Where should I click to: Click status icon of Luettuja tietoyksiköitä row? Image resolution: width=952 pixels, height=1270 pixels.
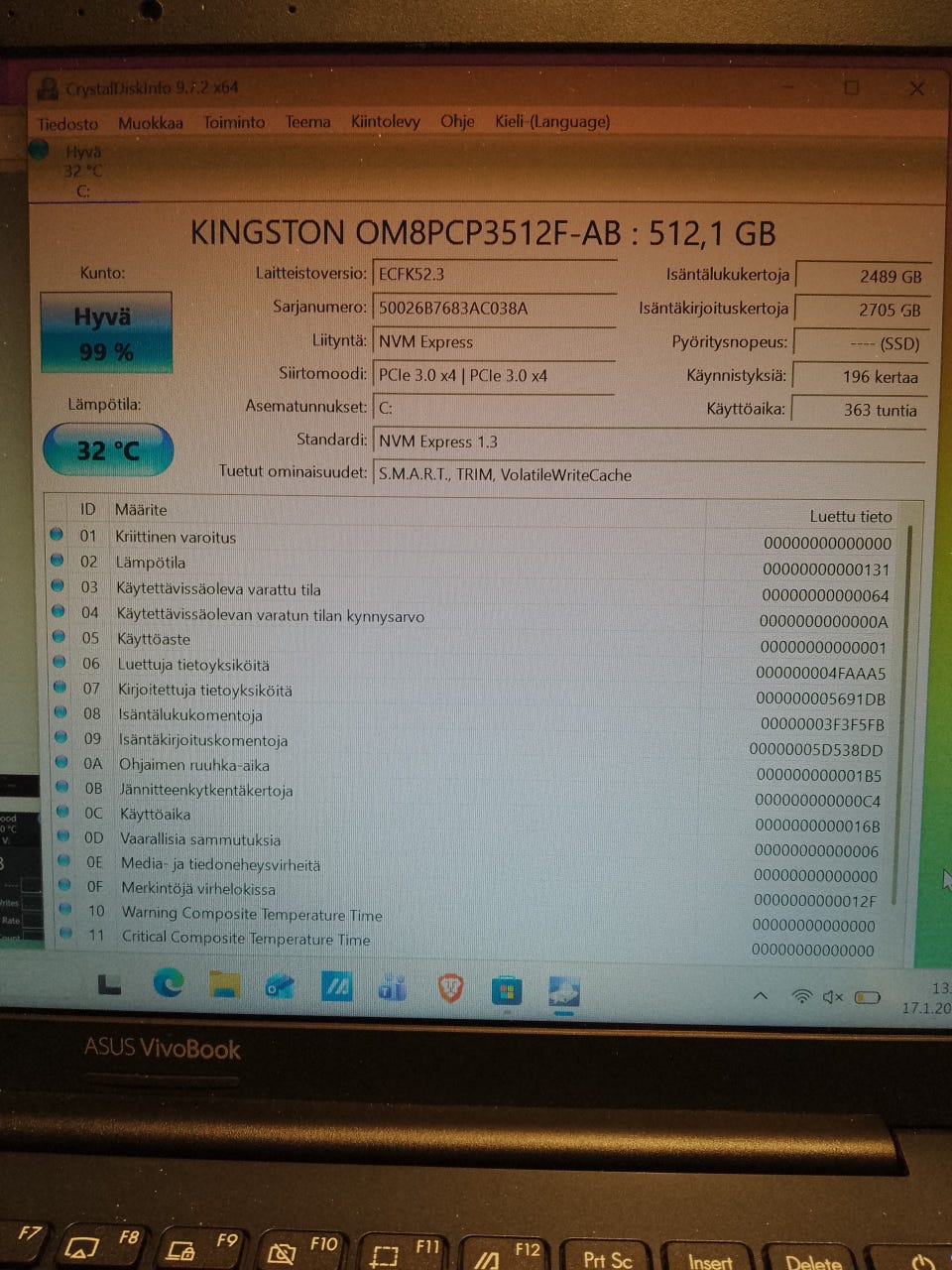click(x=59, y=663)
